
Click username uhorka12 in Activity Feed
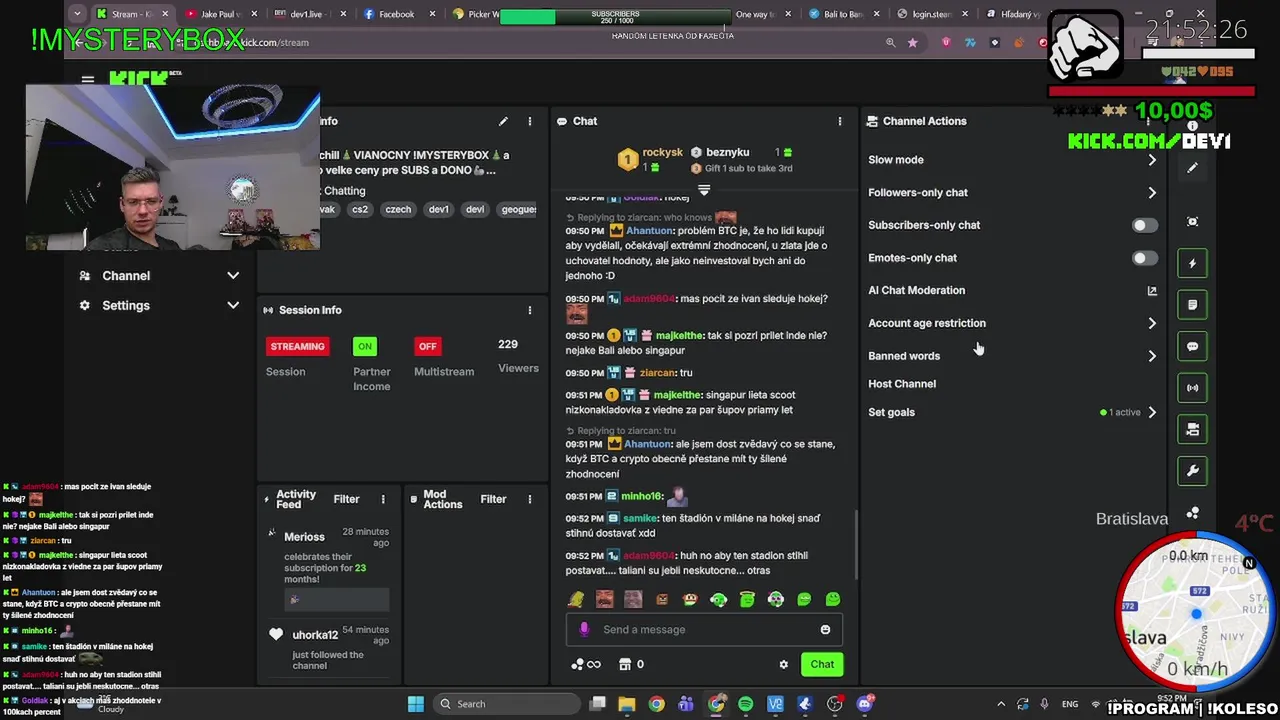315,635
